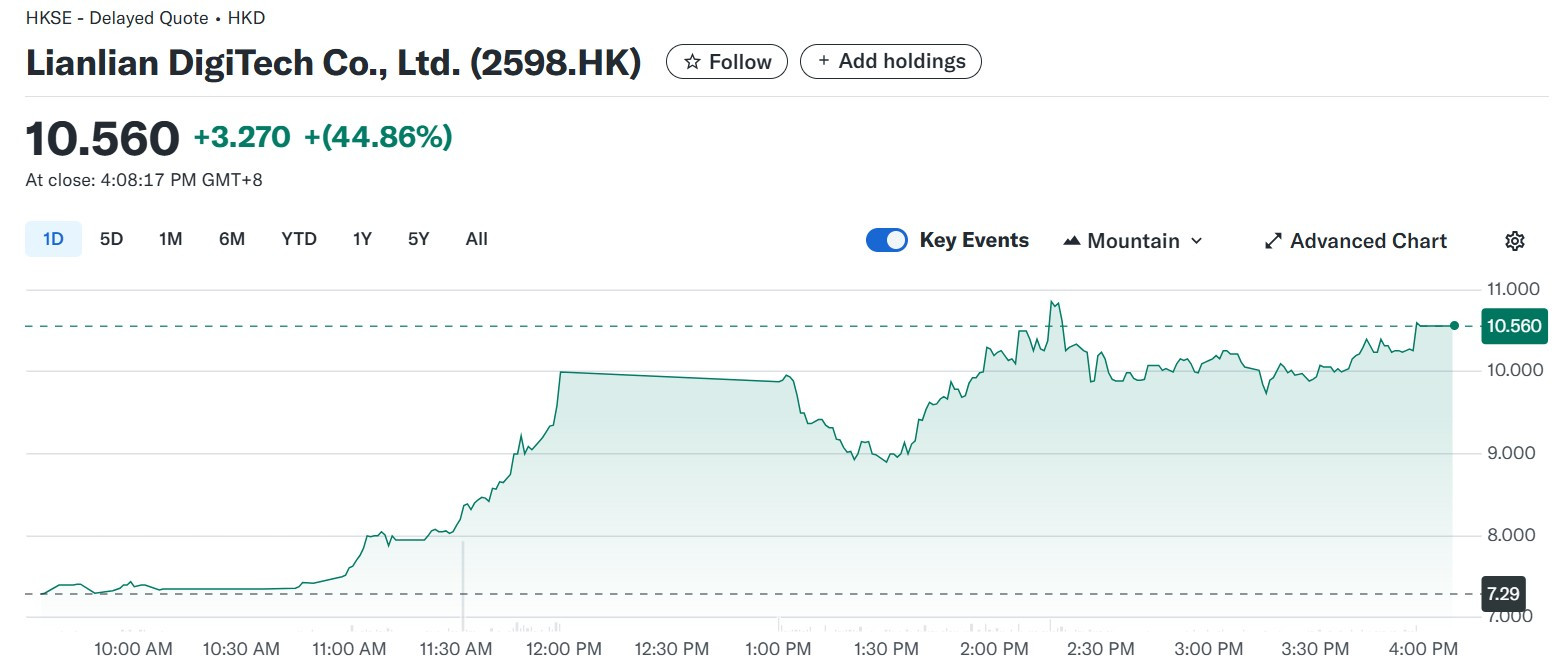1556x670 pixels.
Task: Click the 8.000 price axis label
Action: (1511, 535)
